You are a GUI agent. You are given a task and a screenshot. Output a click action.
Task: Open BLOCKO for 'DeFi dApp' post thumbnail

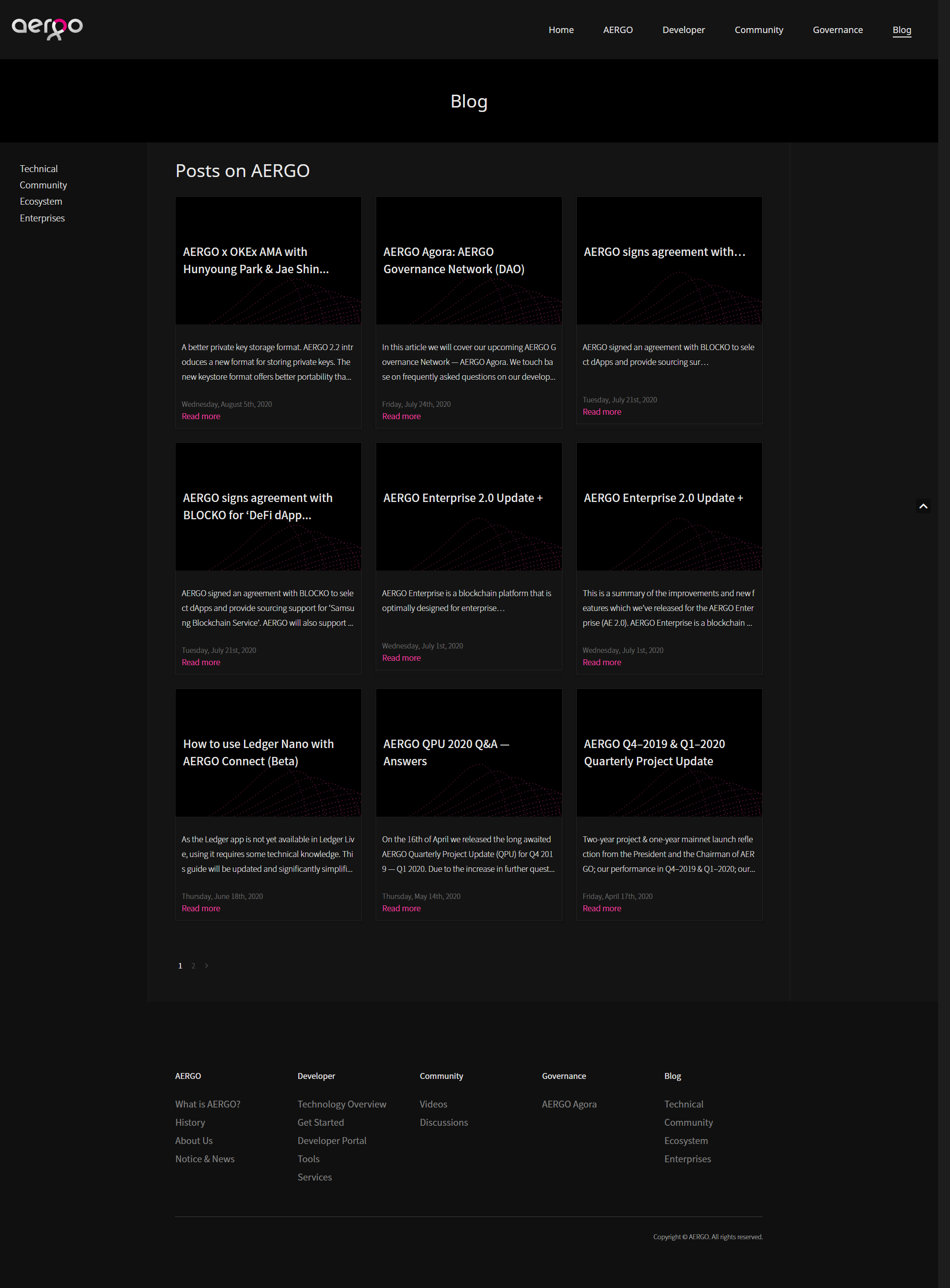point(268,507)
